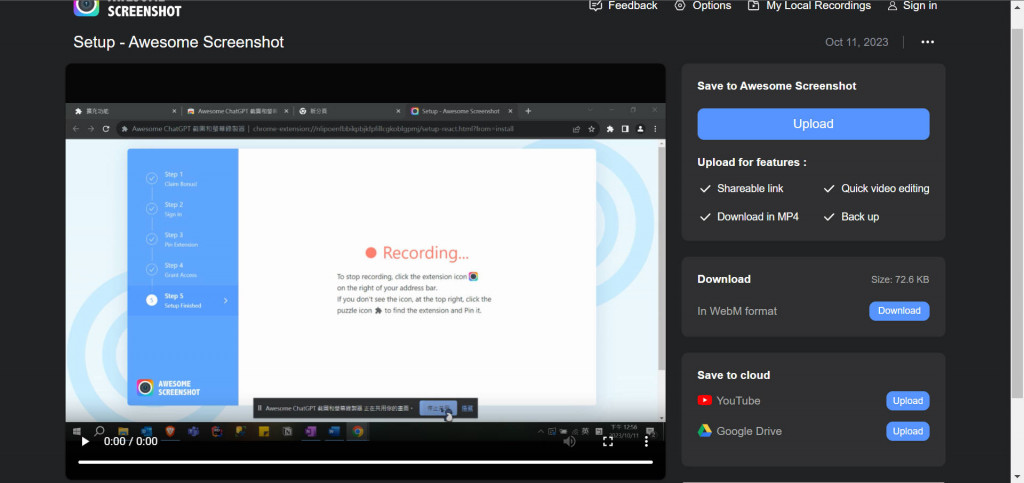Click Sign in
The width and height of the screenshot is (1024, 483).
click(x=912, y=6)
